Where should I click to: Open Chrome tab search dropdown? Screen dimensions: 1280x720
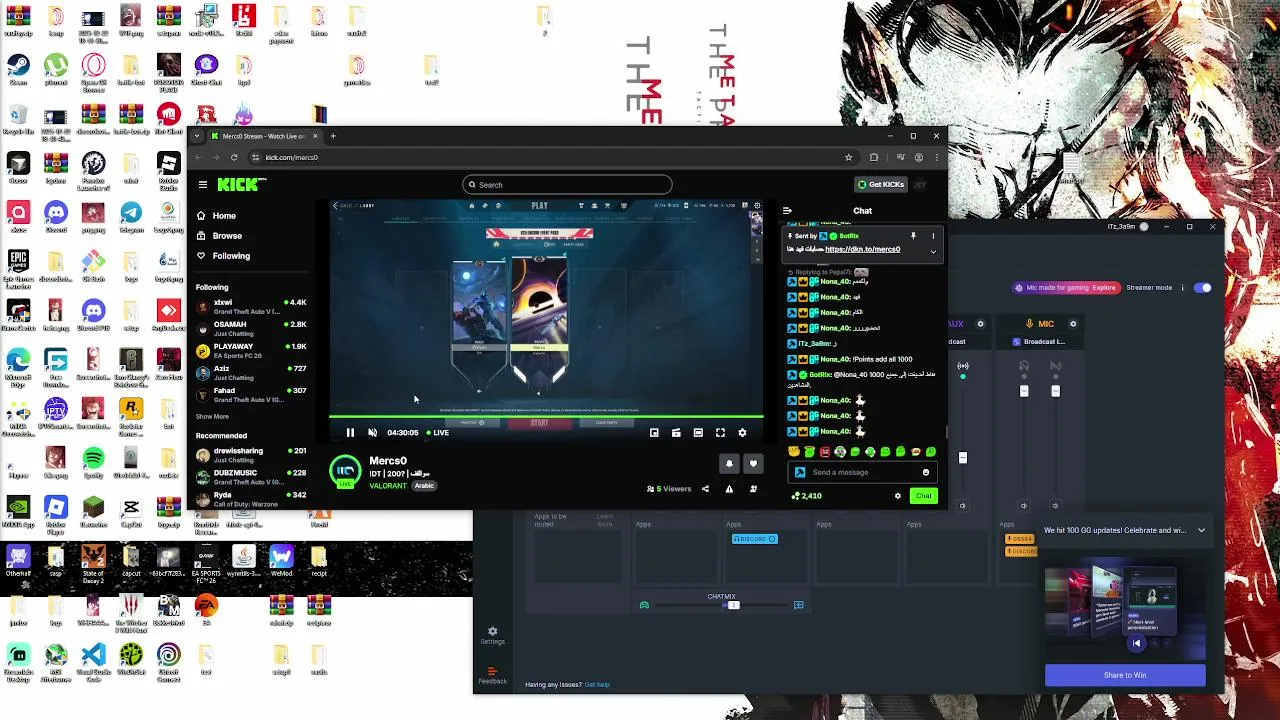[x=197, y=136]
